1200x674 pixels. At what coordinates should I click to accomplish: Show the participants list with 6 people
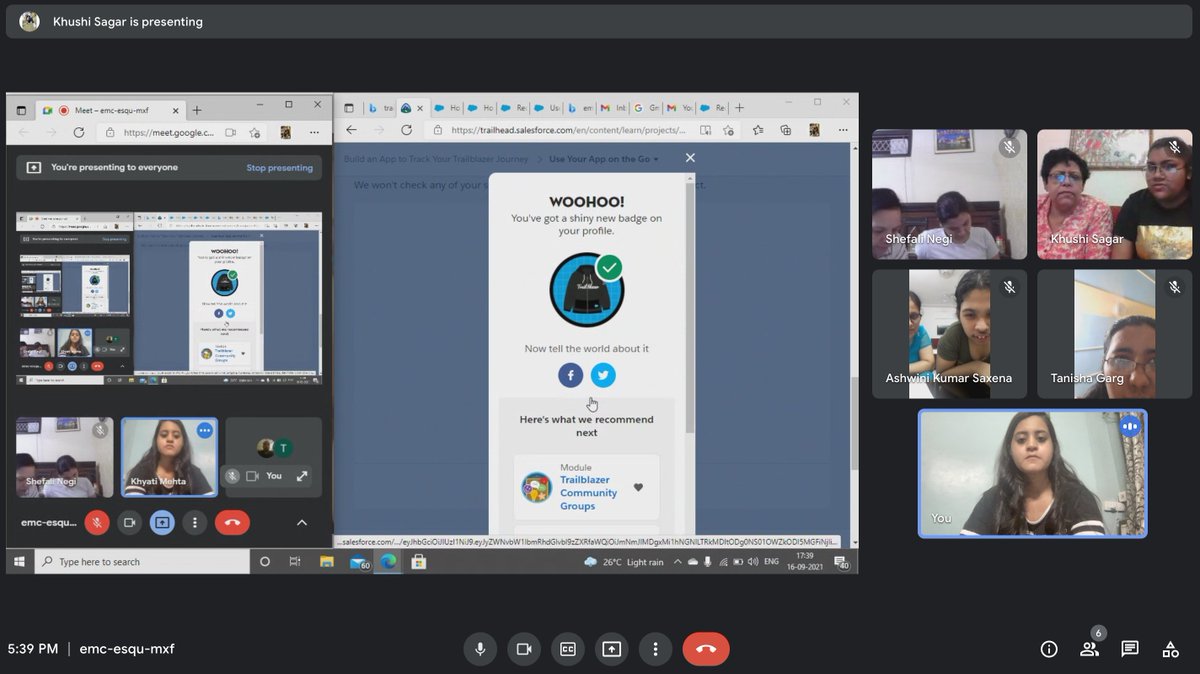tap(1090, 648)
